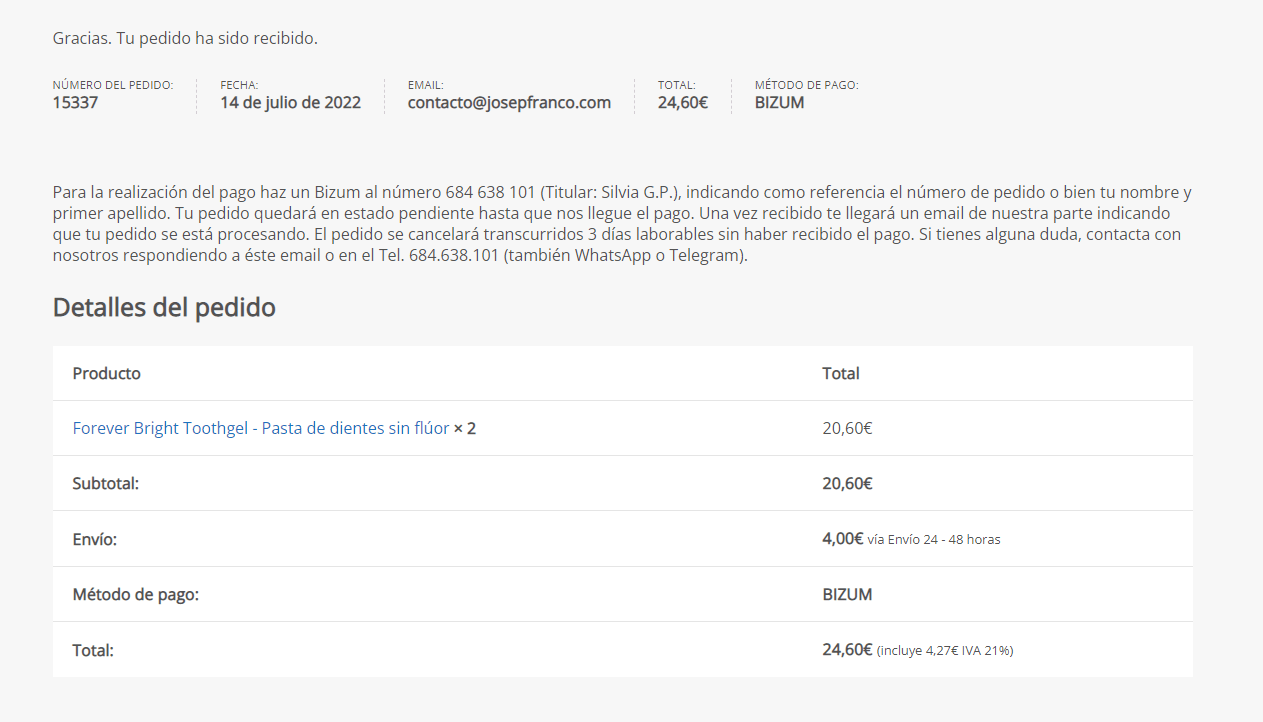Click the 'Total' column header

[x=841, y=373]
